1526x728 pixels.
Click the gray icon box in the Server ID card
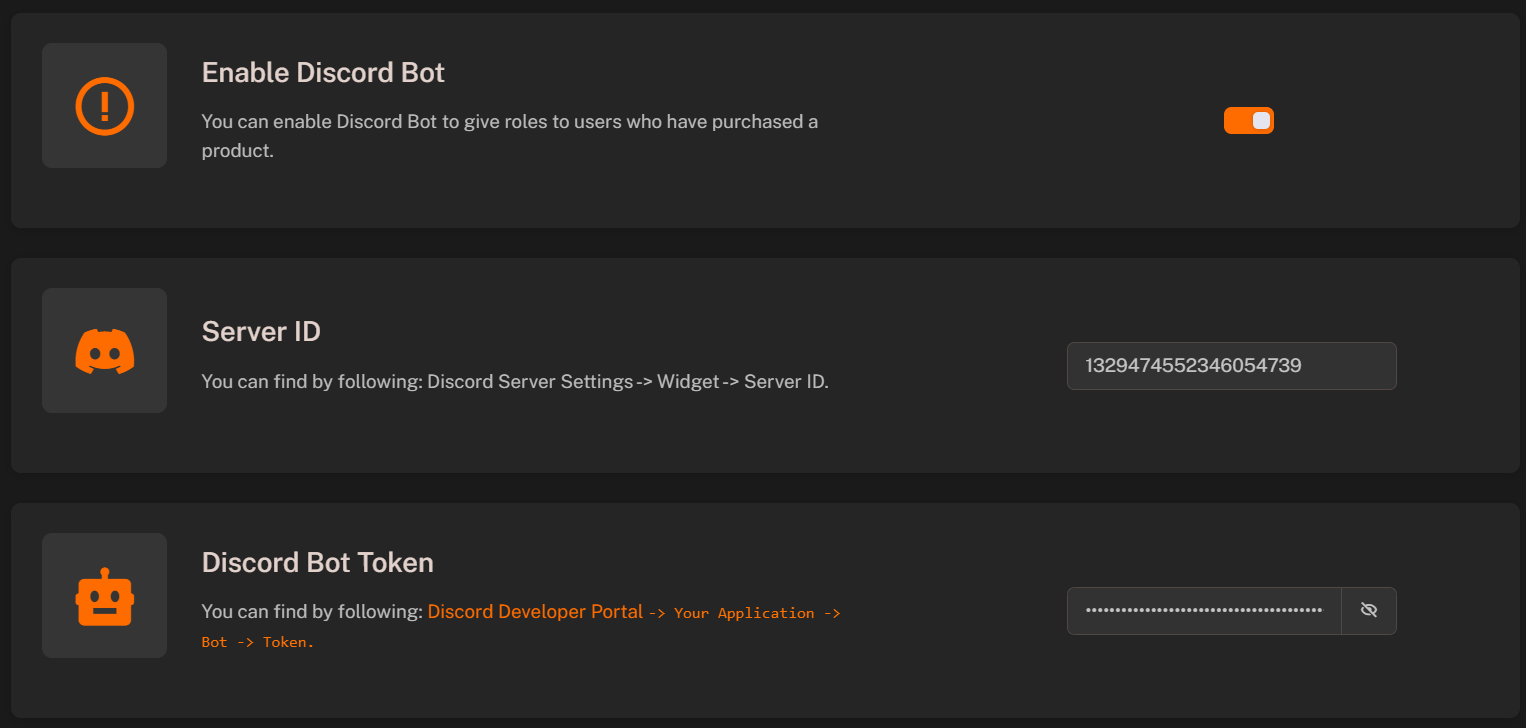click(x=104, y=350)
